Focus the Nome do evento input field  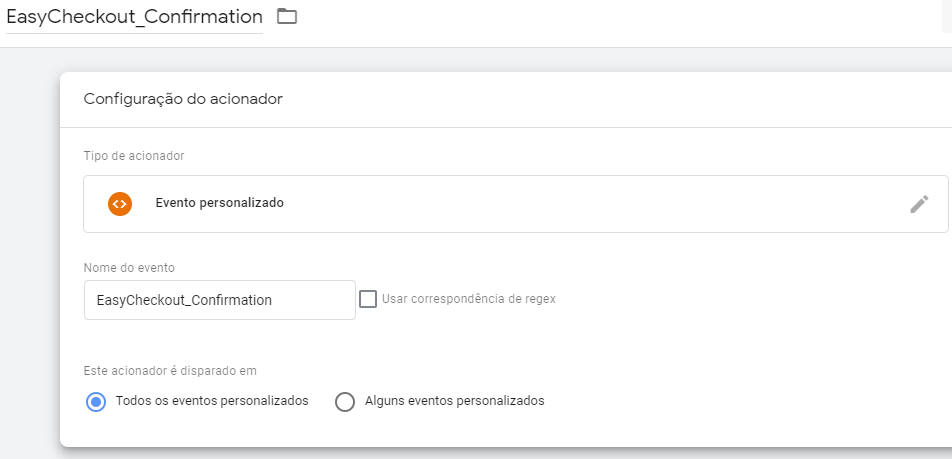point(220,300)
